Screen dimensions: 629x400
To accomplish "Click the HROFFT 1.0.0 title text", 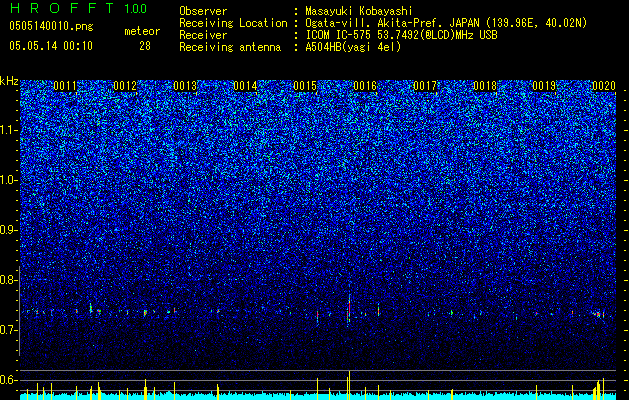I will pos(79,8).
